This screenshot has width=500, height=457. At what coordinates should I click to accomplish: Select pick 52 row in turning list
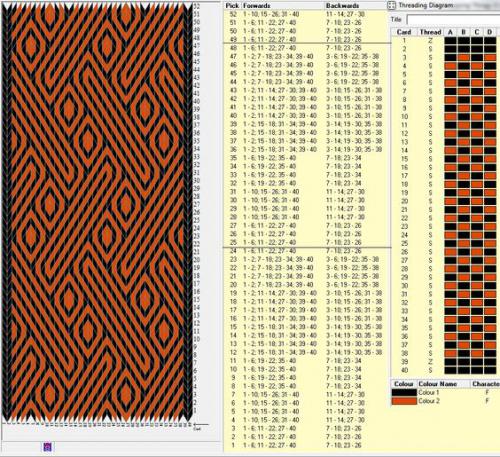coord(306,14)
